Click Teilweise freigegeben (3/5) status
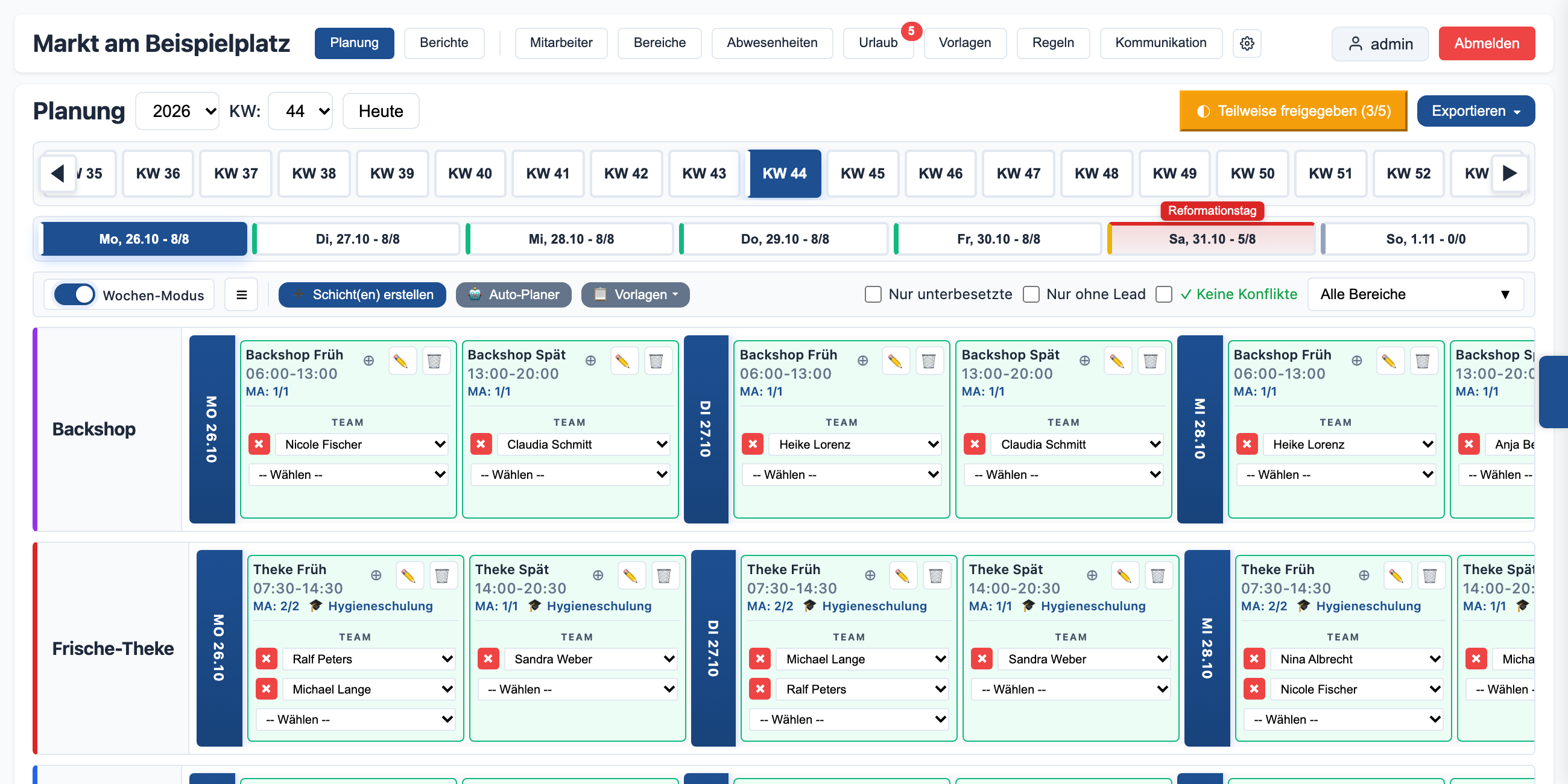Screen dimensions: 1568x784 pyautogui.click(x=1293, y=111)
